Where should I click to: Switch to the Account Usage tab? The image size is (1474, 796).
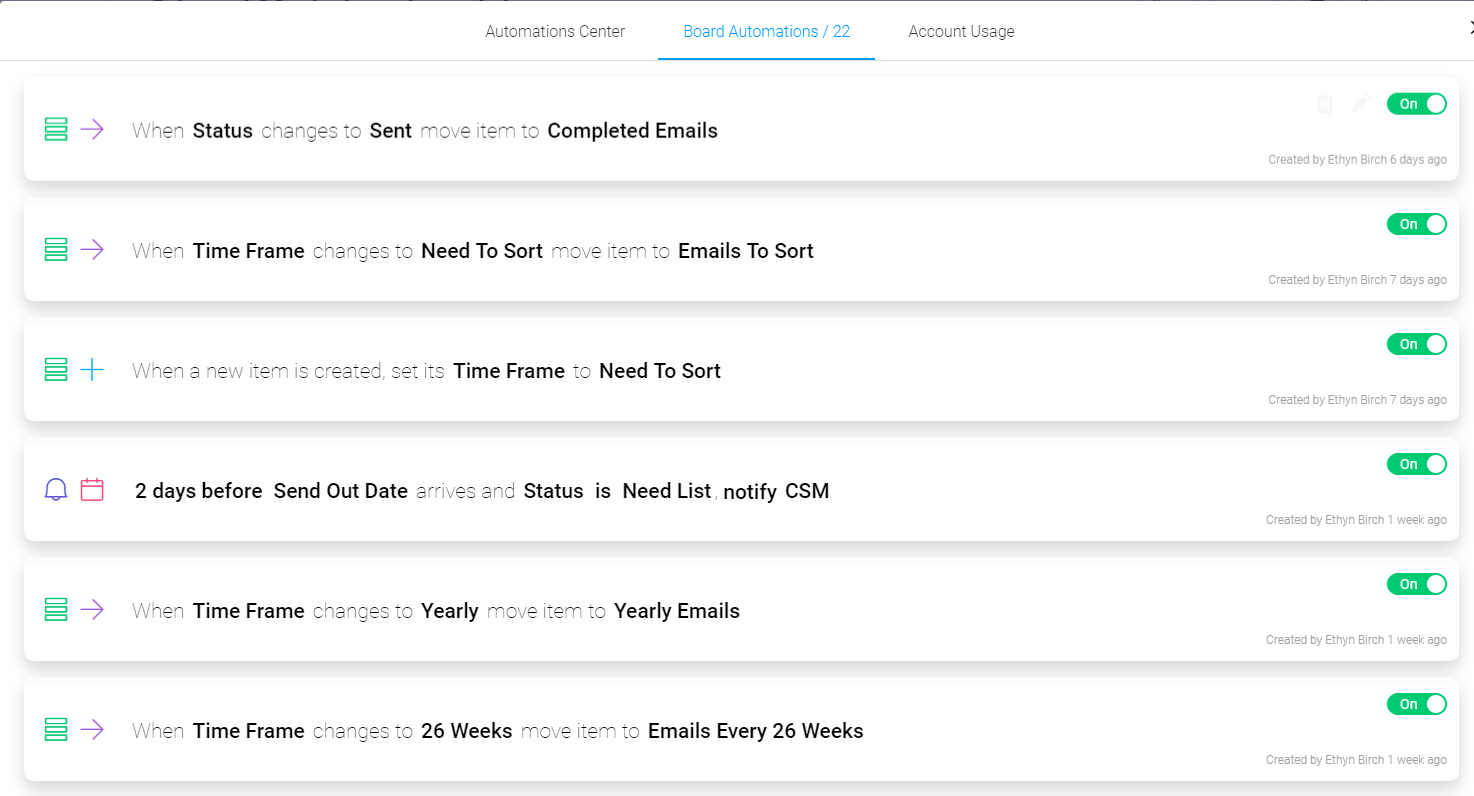[x=961, y=32]
